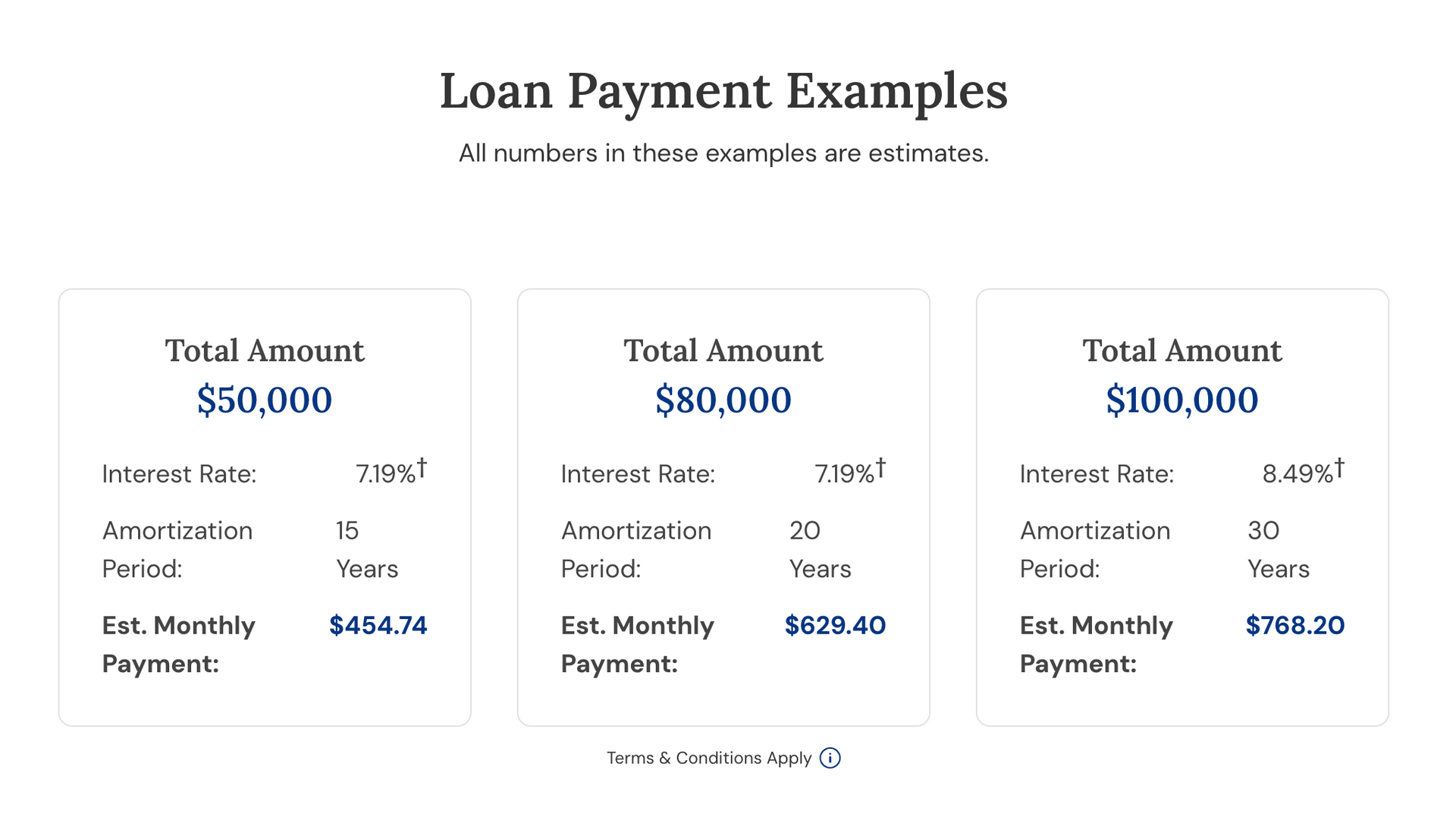Click Interest Rate label in the middle card
The image size is (1456, 833).
[x=638, y=474]
